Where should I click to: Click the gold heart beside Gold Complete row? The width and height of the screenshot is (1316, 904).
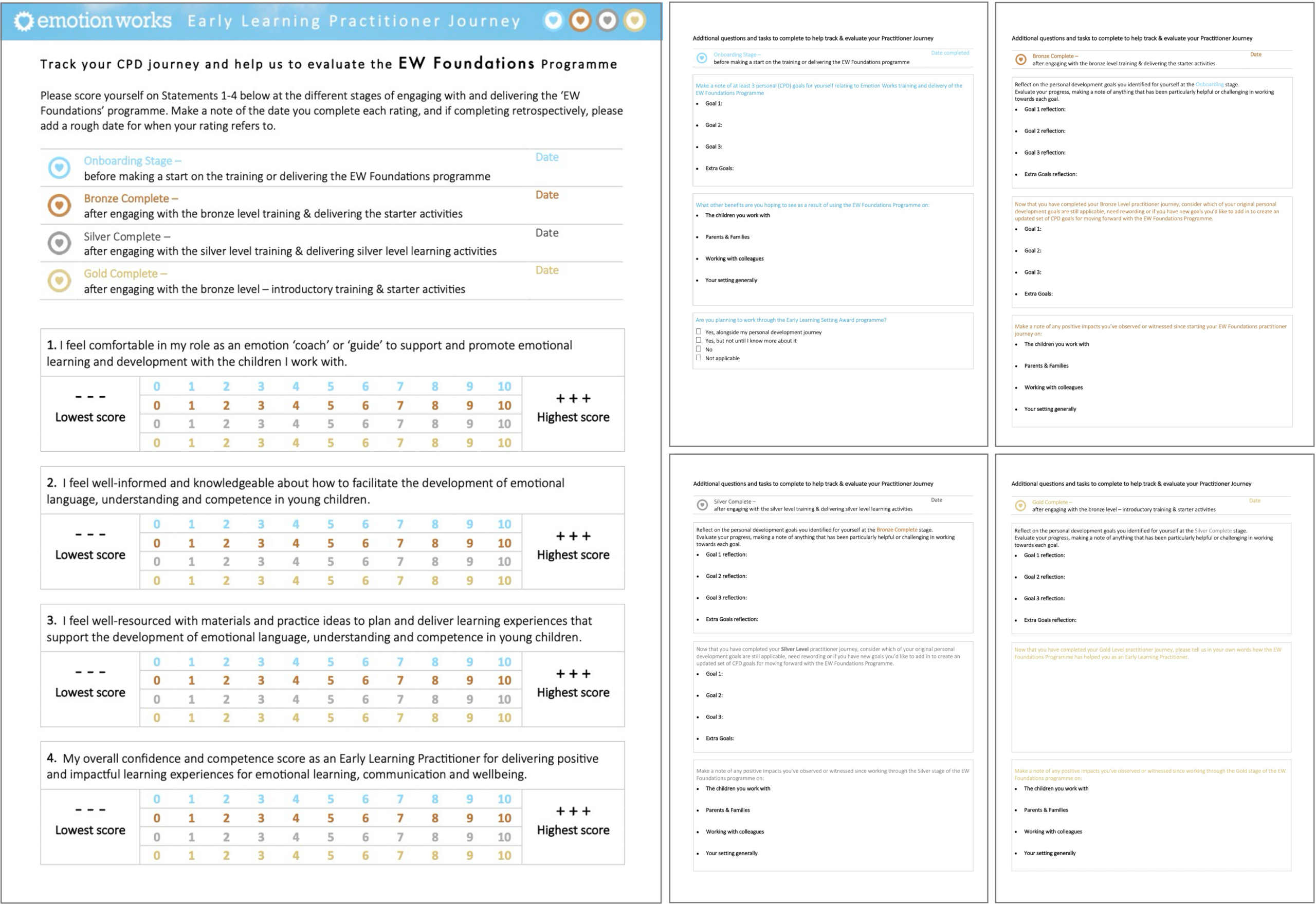pos(59,281)
